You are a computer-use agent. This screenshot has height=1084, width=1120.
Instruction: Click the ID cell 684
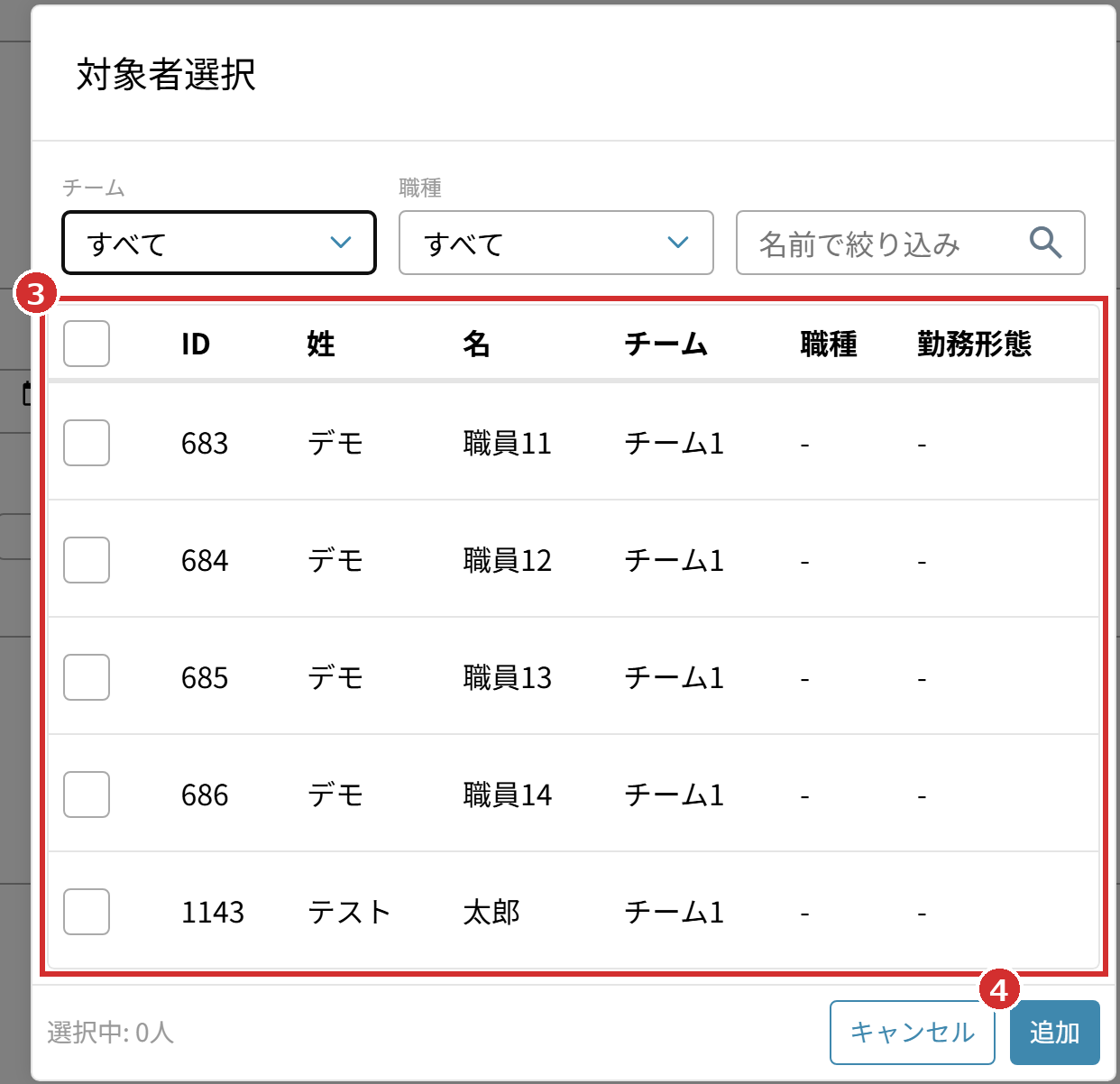[205, 560]
